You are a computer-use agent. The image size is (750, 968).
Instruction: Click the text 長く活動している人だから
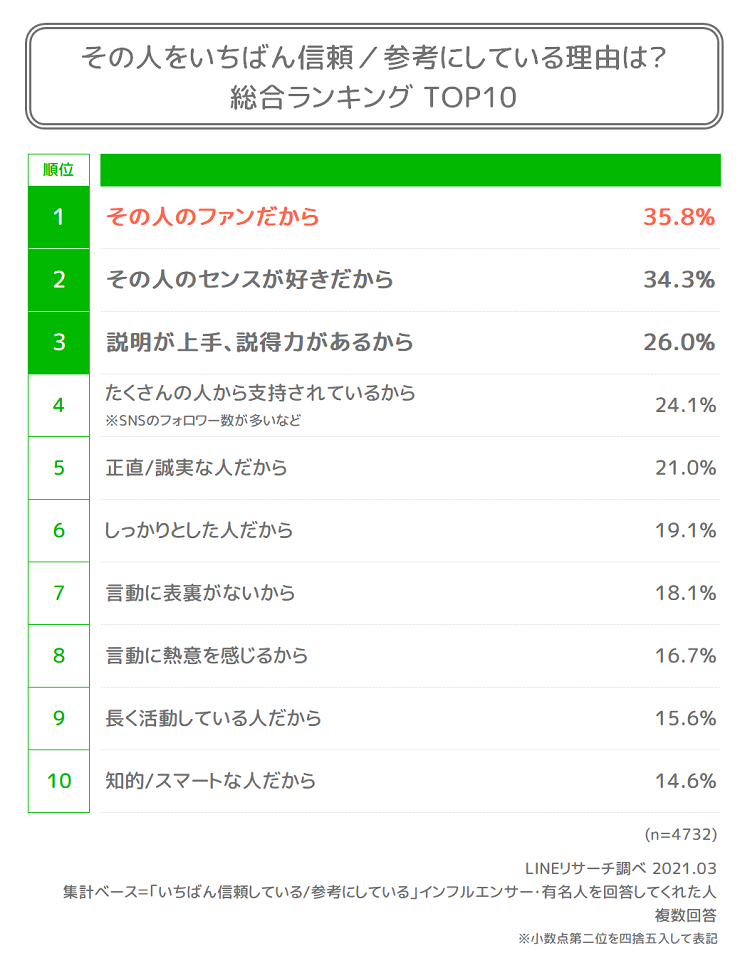pyautogui.click(x=213, y=718)
